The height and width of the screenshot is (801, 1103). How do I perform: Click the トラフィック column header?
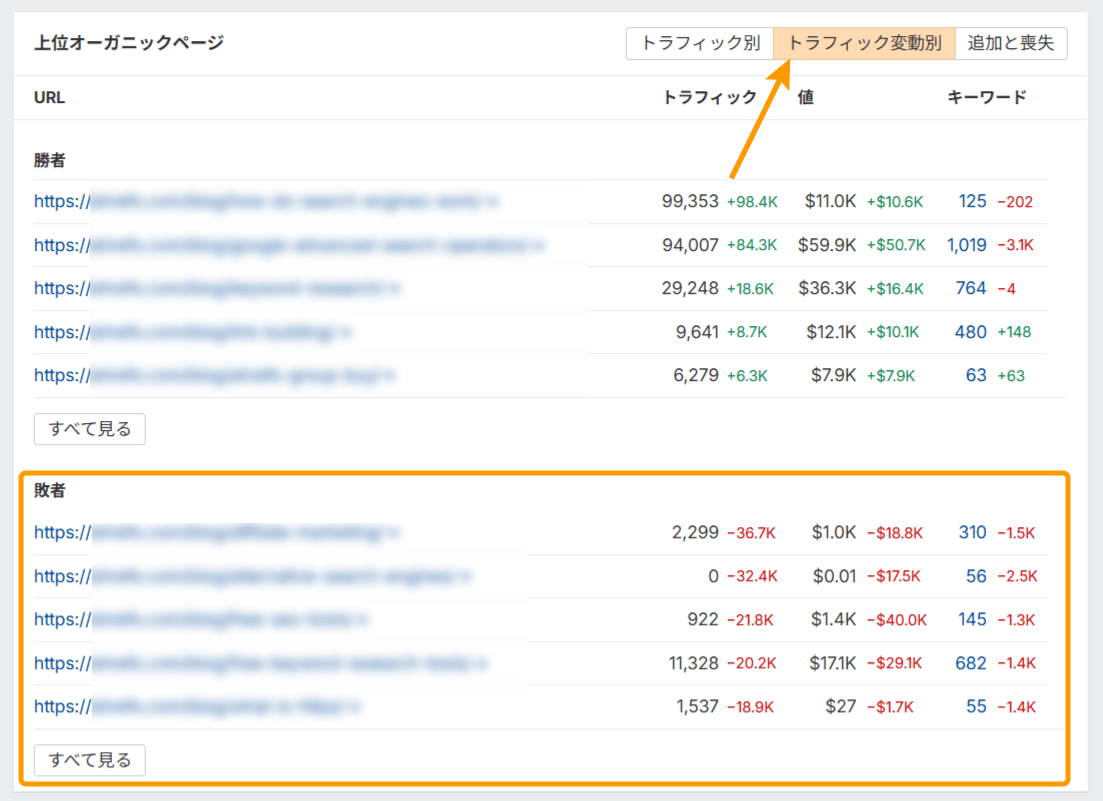click(710, 97)
